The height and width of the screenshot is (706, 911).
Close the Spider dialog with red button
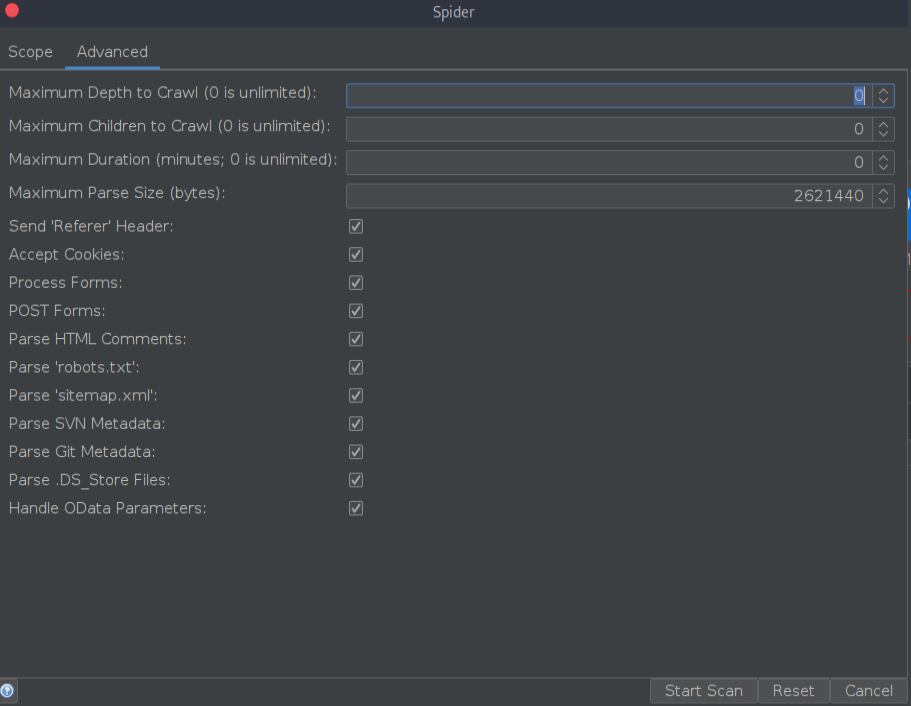[x=12, y=10]
